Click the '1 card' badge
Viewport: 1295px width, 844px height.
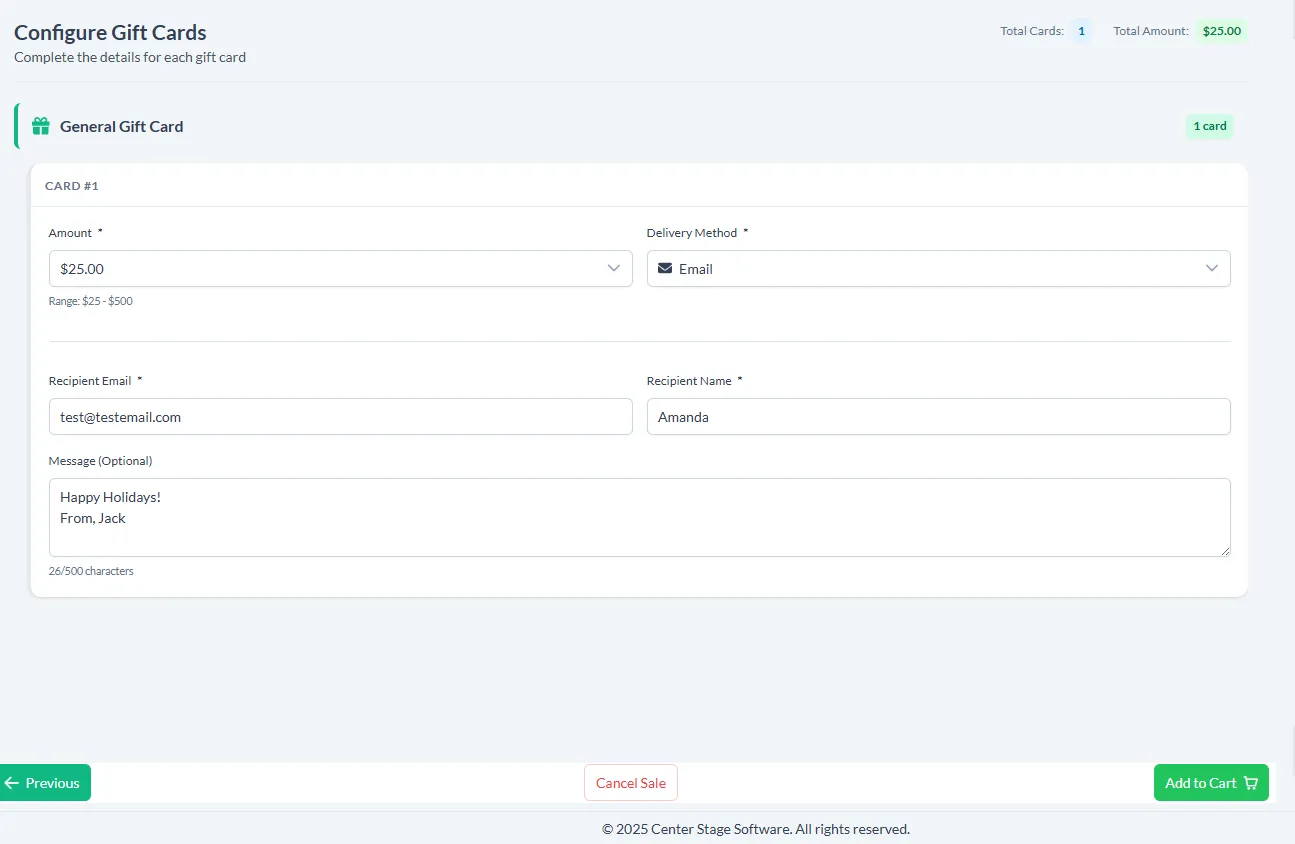pyautogui.click(x=1210, y=126)
